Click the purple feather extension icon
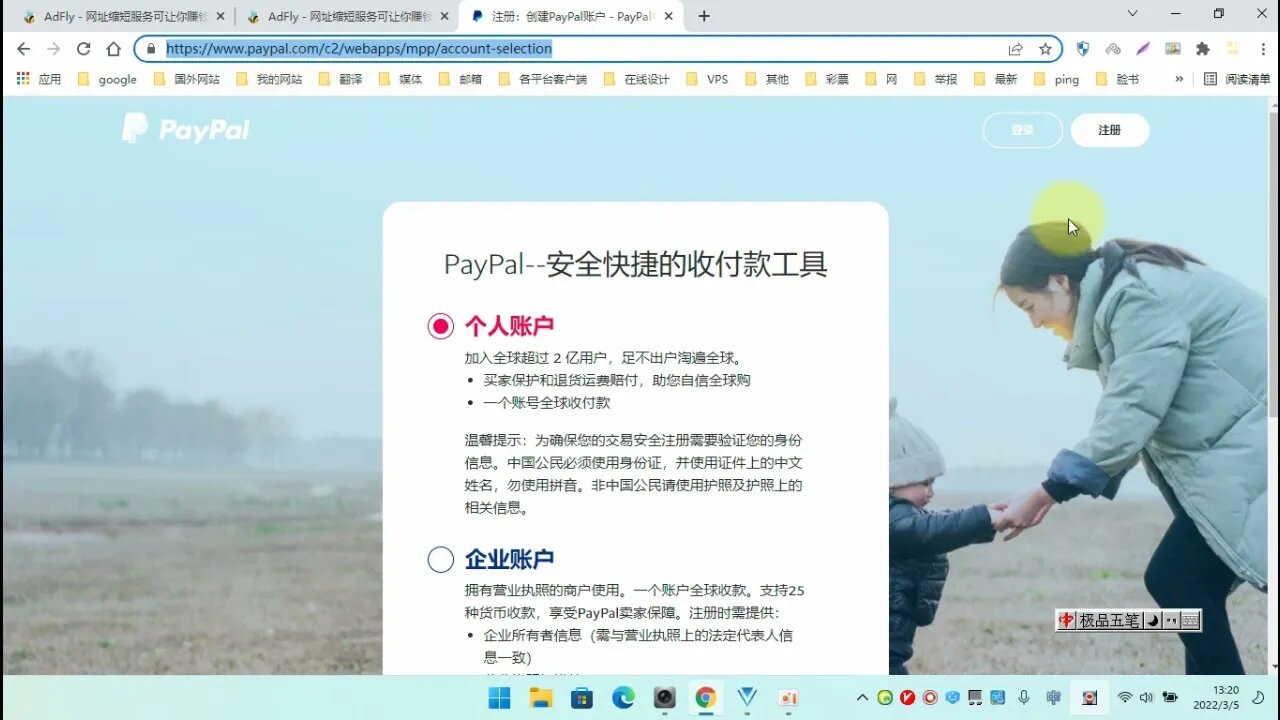The height and width of the screenshot is (720, 1280). 1143,49
